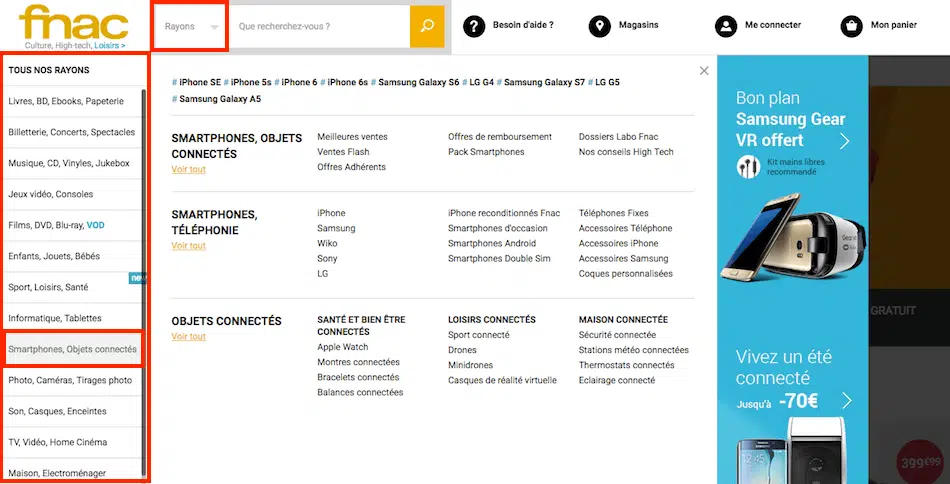Click the Que recherchez-vous search field
The height and width of the screenshot is (484, 950).
click(320, 26)
